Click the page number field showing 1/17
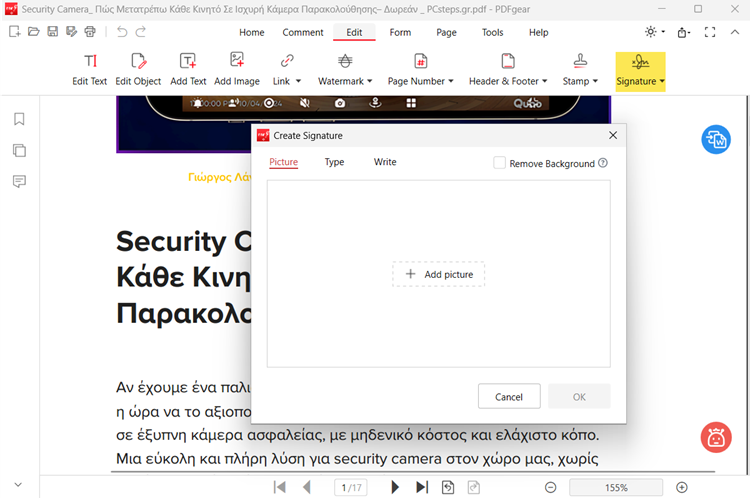 point(351,487)
